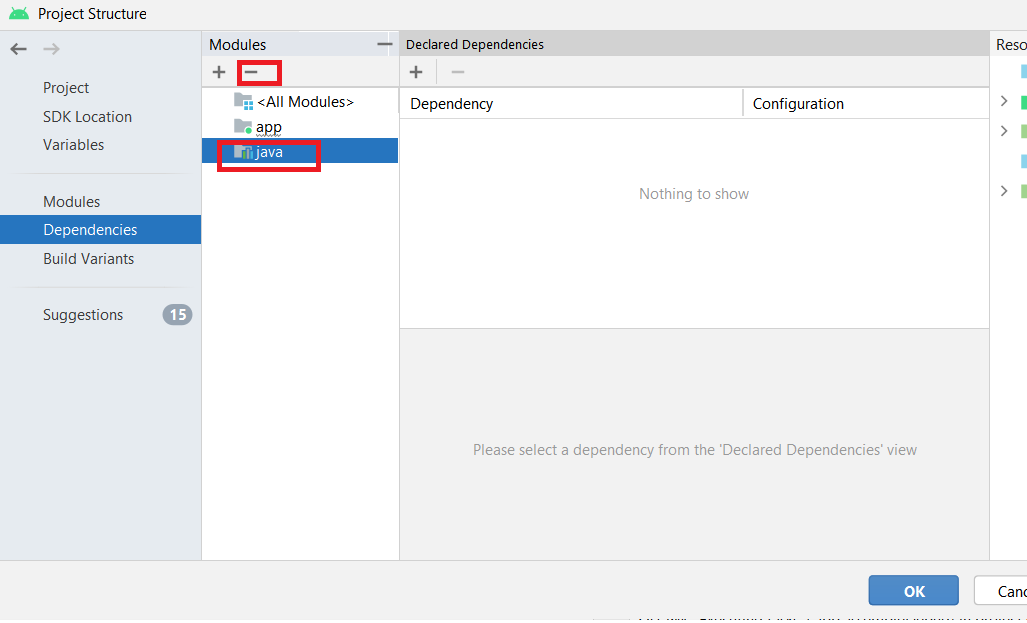The width and height of the screenshot is (1027, 623).
Task: Add a declared dependency with plus icon
Action: point(416,72)
